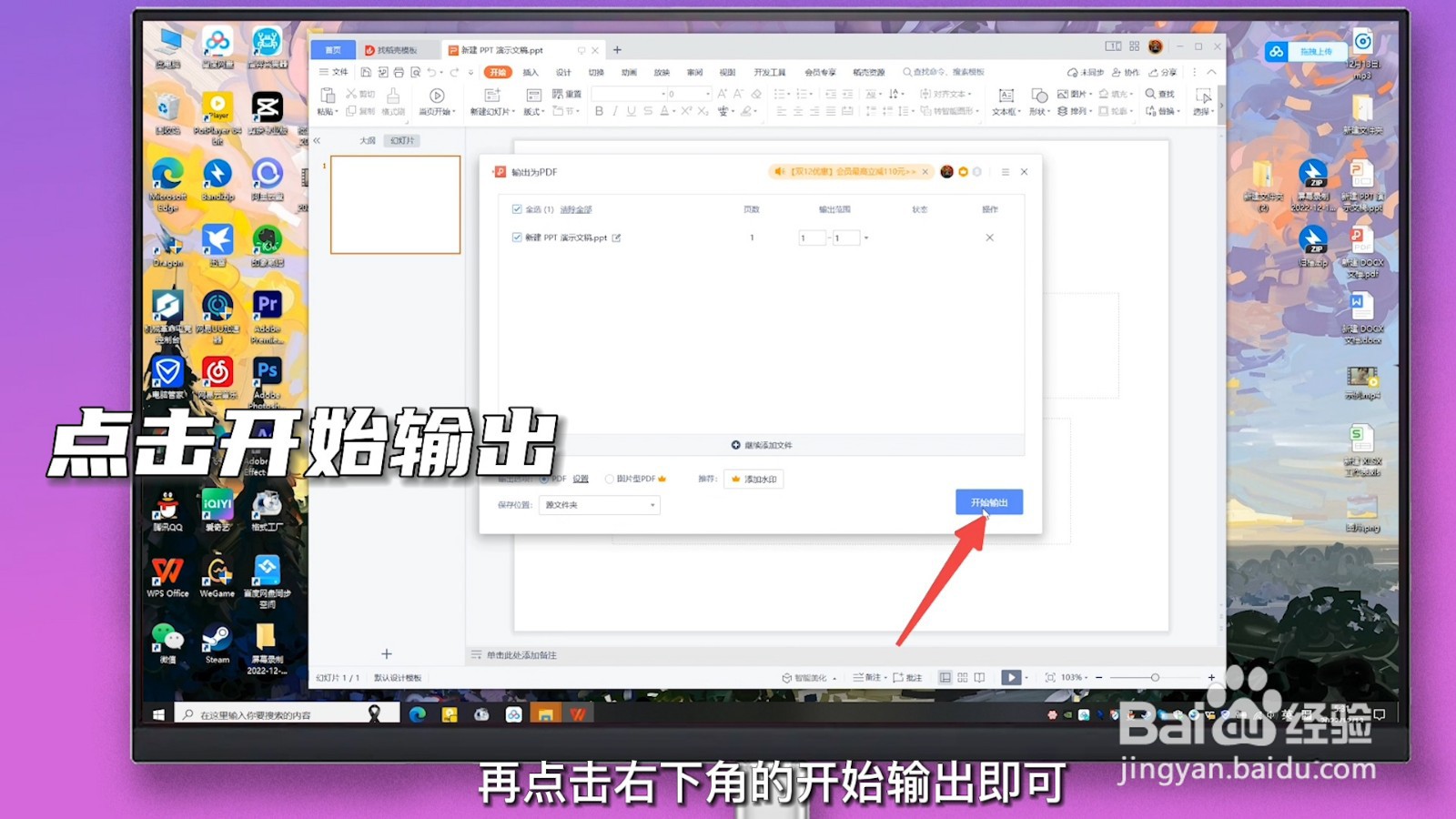1456x819 pixels.
Task: Start slideshow from status bar play button
Action: point(1011,678)
